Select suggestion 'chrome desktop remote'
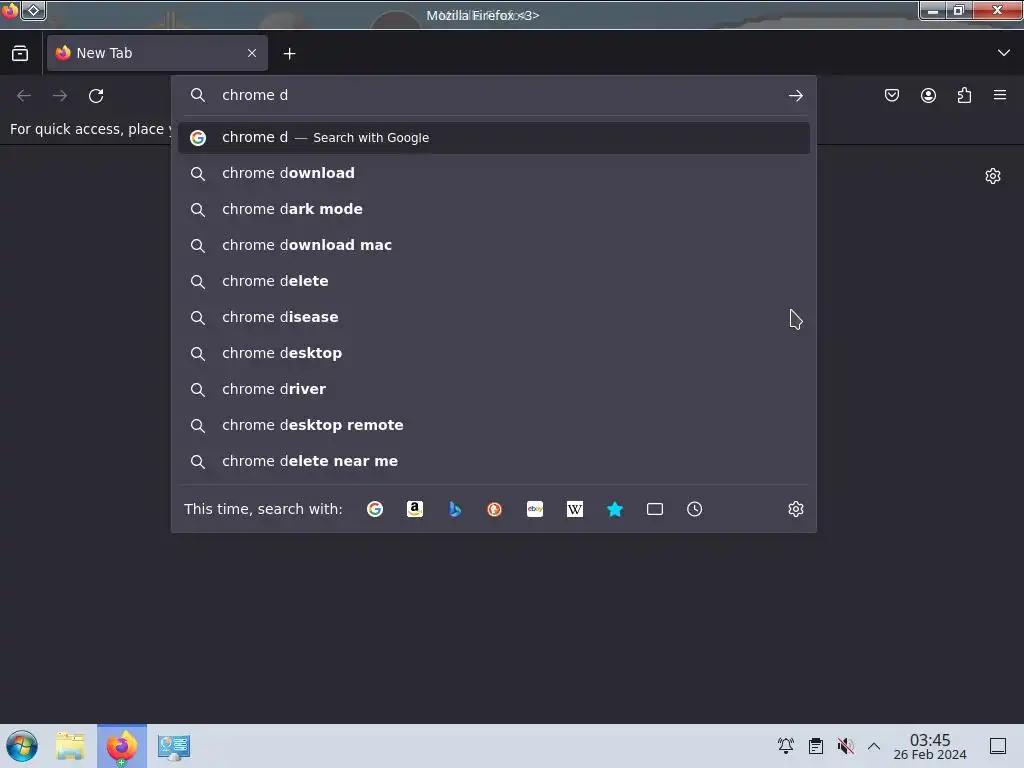The width and height of the screenshot is (1024, 768). pyautogui.click(x=494, y=425)
